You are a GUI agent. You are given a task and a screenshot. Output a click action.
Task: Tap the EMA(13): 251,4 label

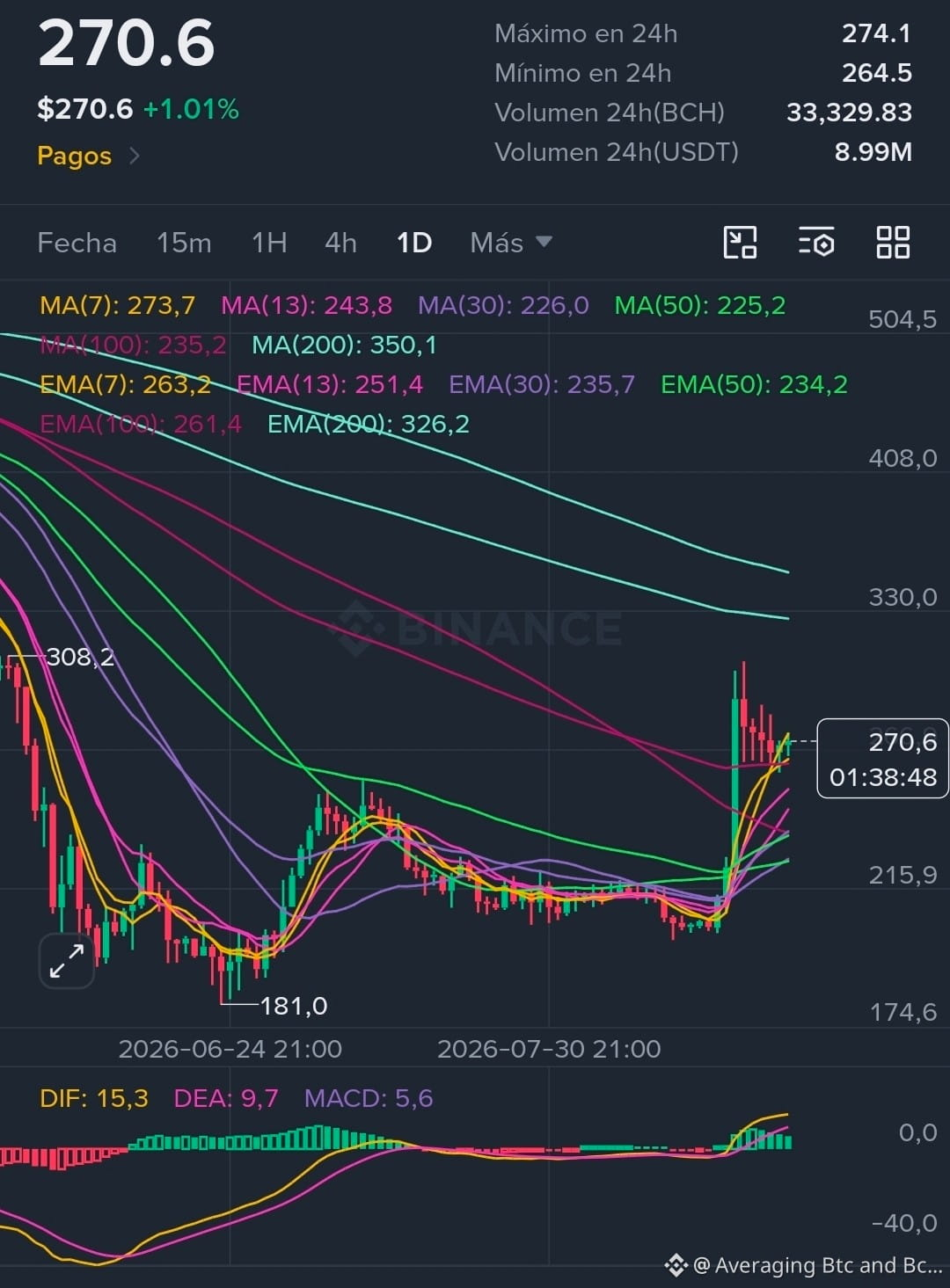coord(330,384)
